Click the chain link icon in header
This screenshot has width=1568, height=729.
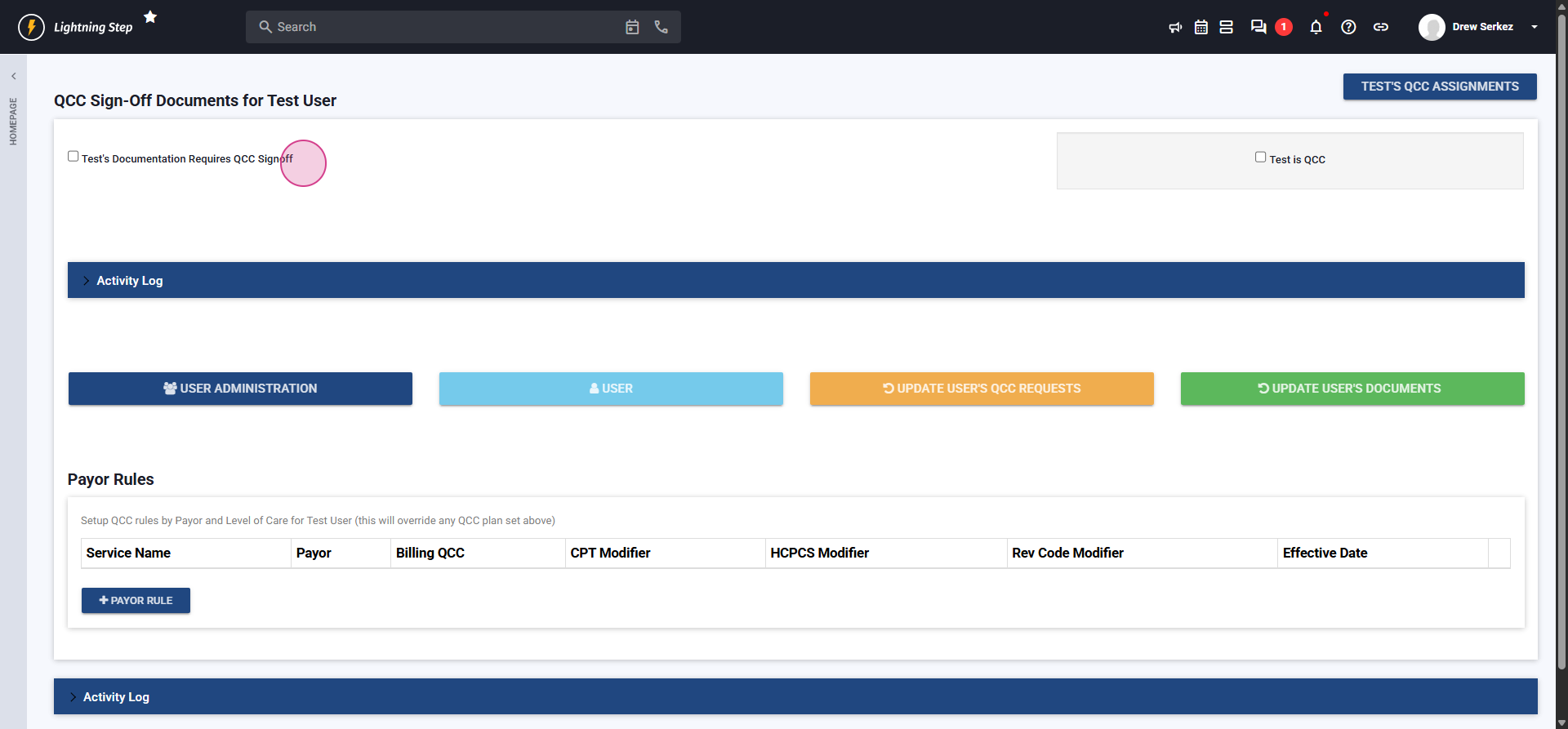(x=1380, y=27)
